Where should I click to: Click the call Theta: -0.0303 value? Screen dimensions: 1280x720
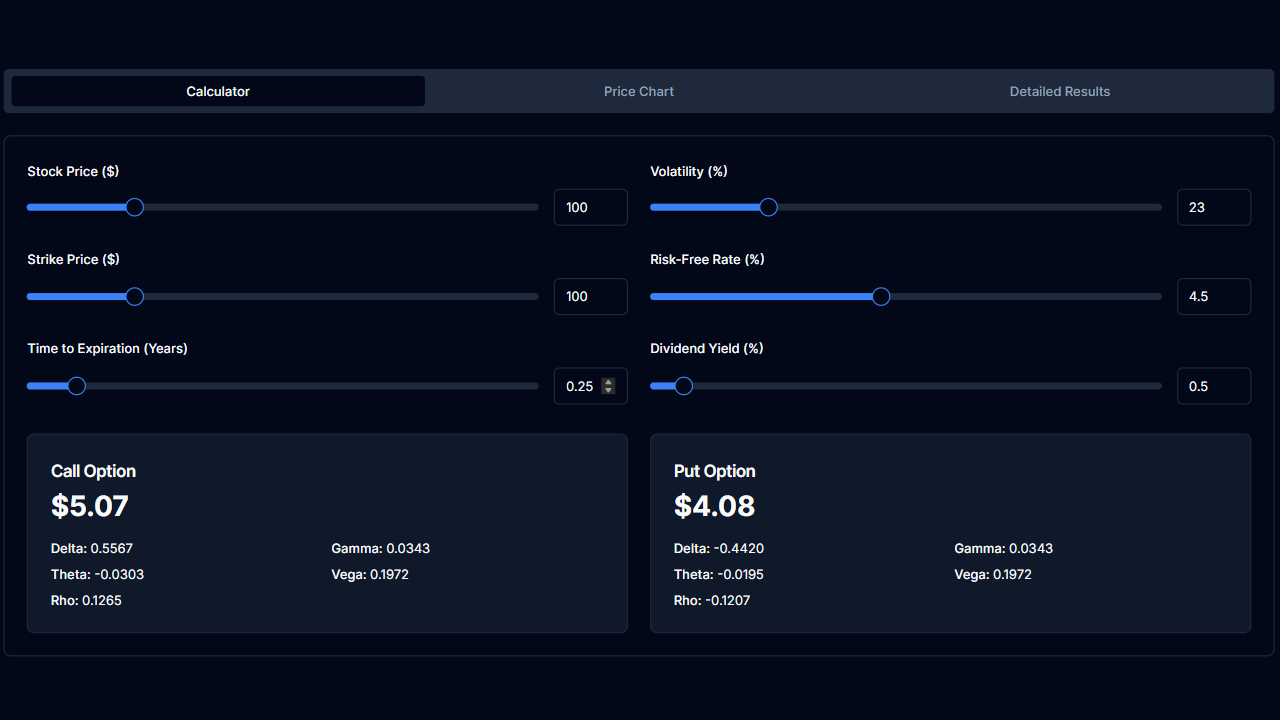click(x=98, y=574)
